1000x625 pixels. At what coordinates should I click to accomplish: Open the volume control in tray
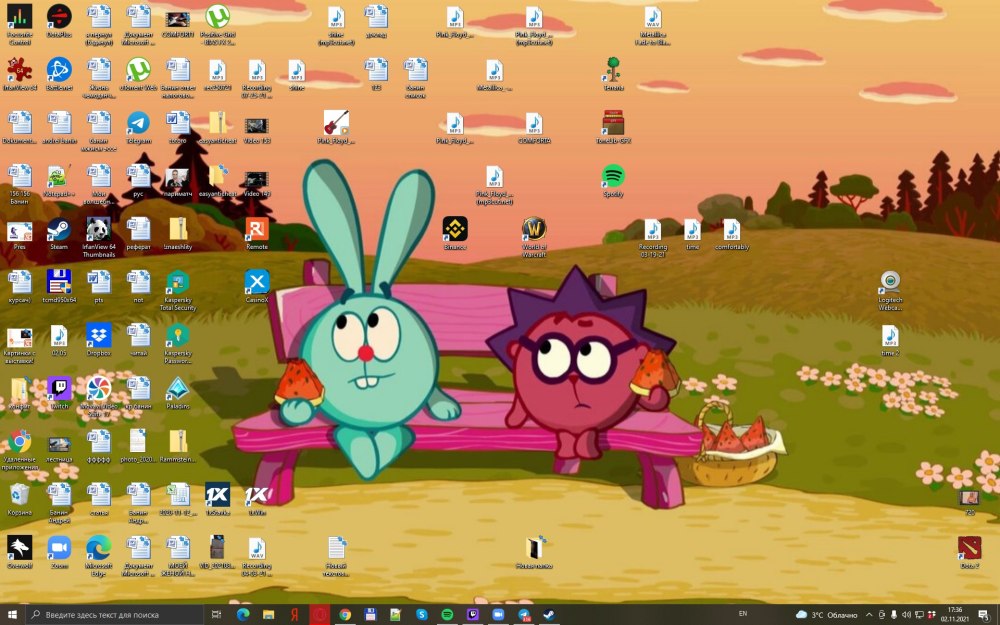906,615
